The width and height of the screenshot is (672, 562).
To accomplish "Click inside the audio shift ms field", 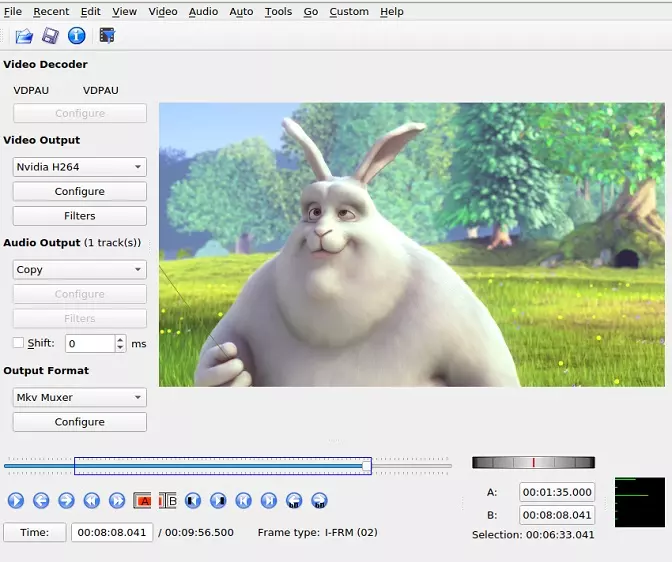I will coord(90,344).
